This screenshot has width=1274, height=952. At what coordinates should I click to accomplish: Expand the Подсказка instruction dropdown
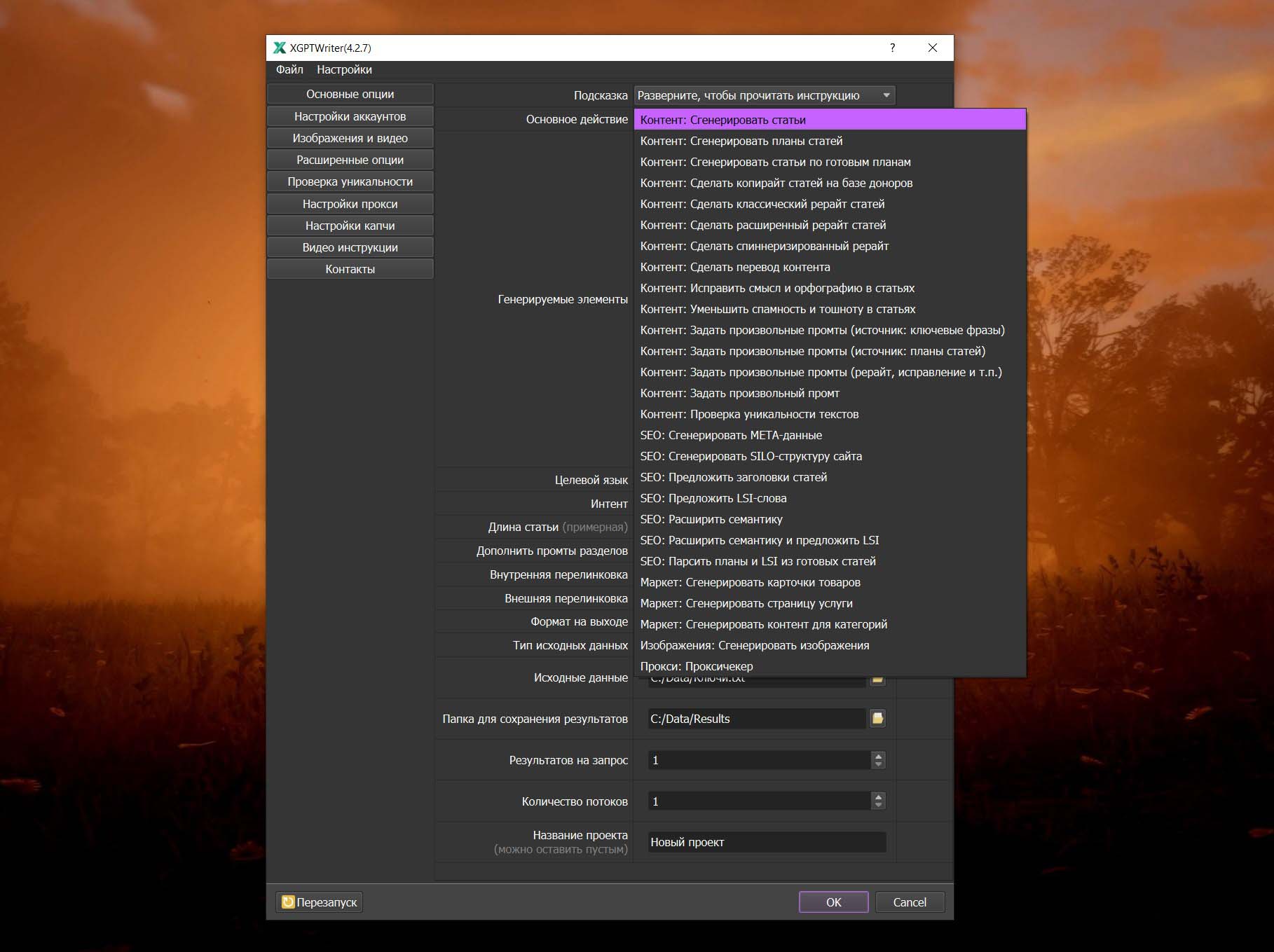[x=886, y=95]
